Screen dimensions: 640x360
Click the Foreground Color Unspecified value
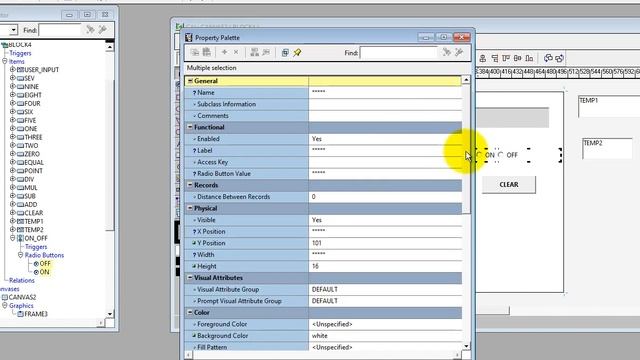[385, 324]
